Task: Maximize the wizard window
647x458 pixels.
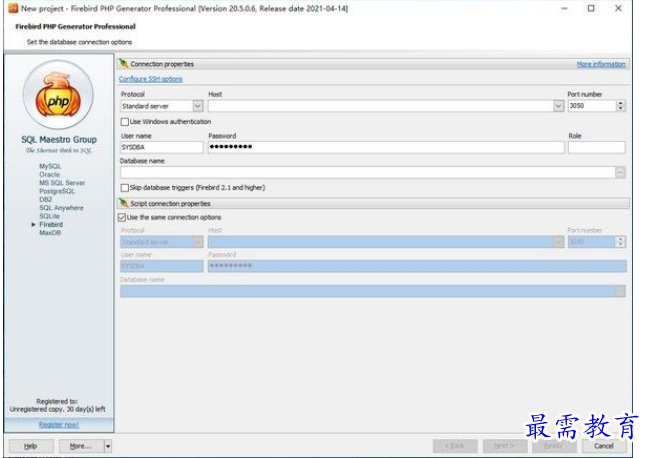Action: pos(591,8)
